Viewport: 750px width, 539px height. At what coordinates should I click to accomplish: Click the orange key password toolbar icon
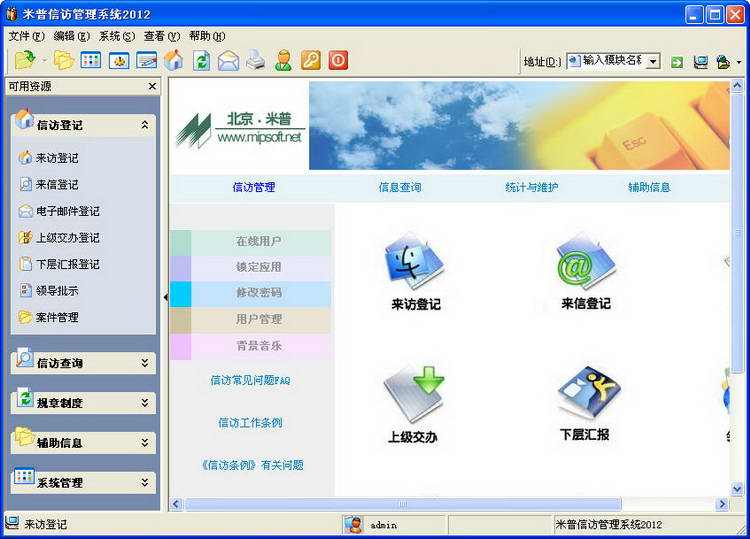coord(310,61)
